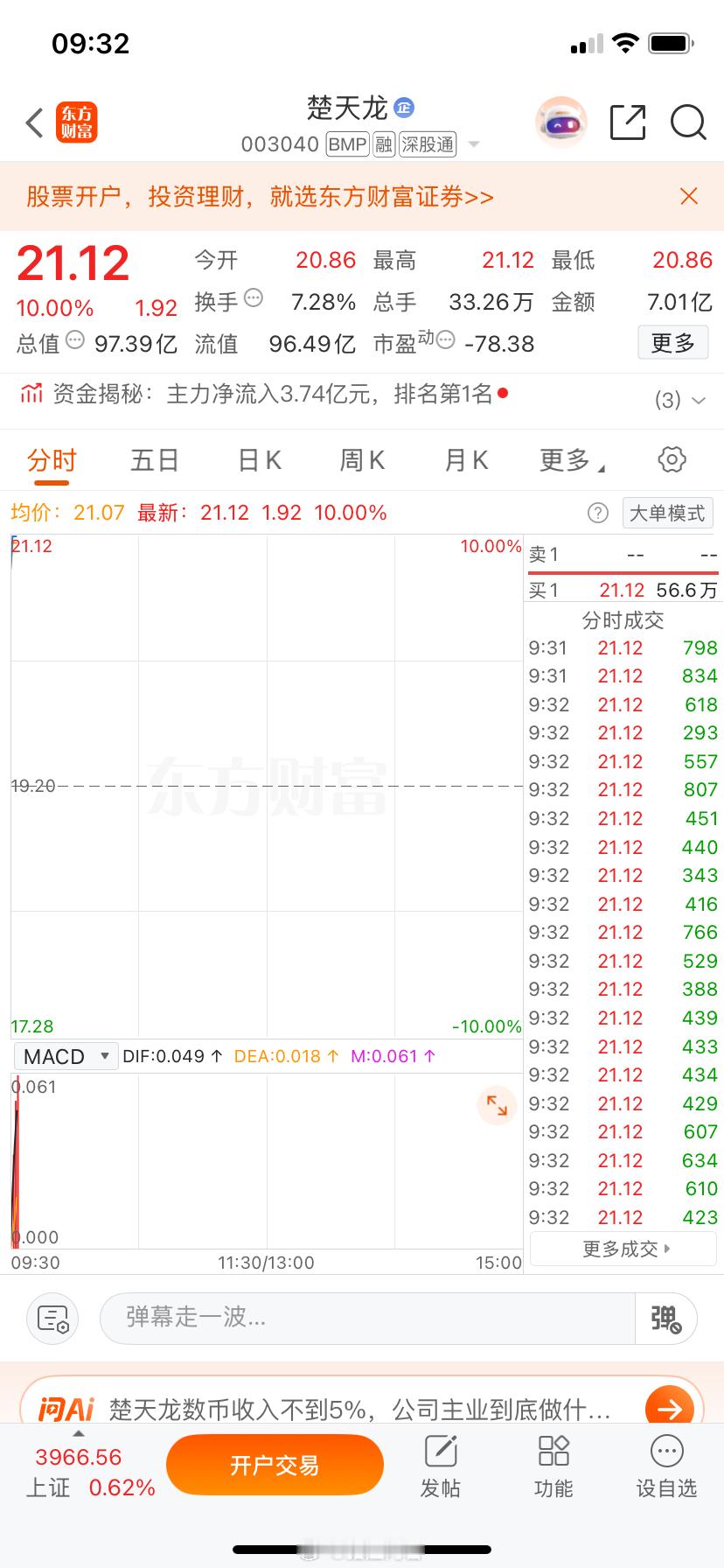Focus the 弹幕走一波 input field
The height and width of the screenshot is (1568, 724).
click(367, 1318)
